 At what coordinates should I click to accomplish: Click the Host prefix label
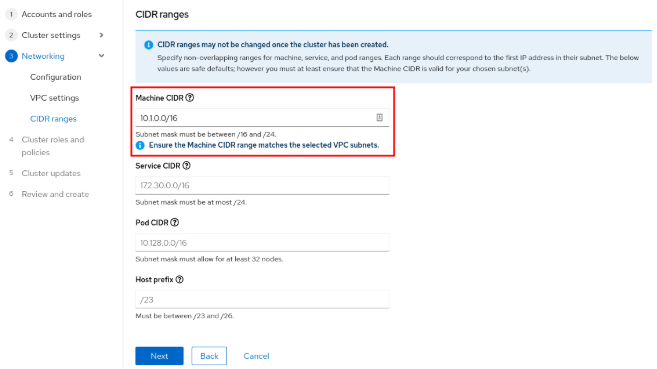coord(154,279)
